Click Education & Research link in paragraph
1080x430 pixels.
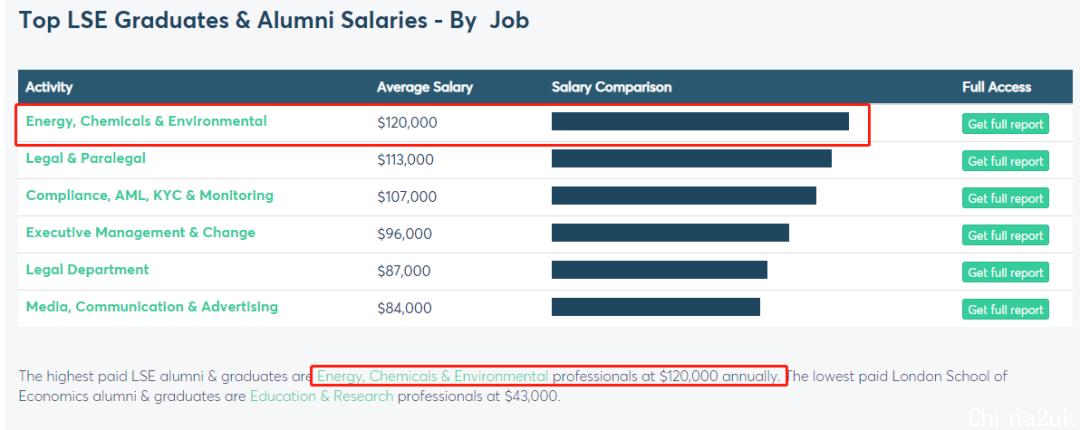pos(322,396)
